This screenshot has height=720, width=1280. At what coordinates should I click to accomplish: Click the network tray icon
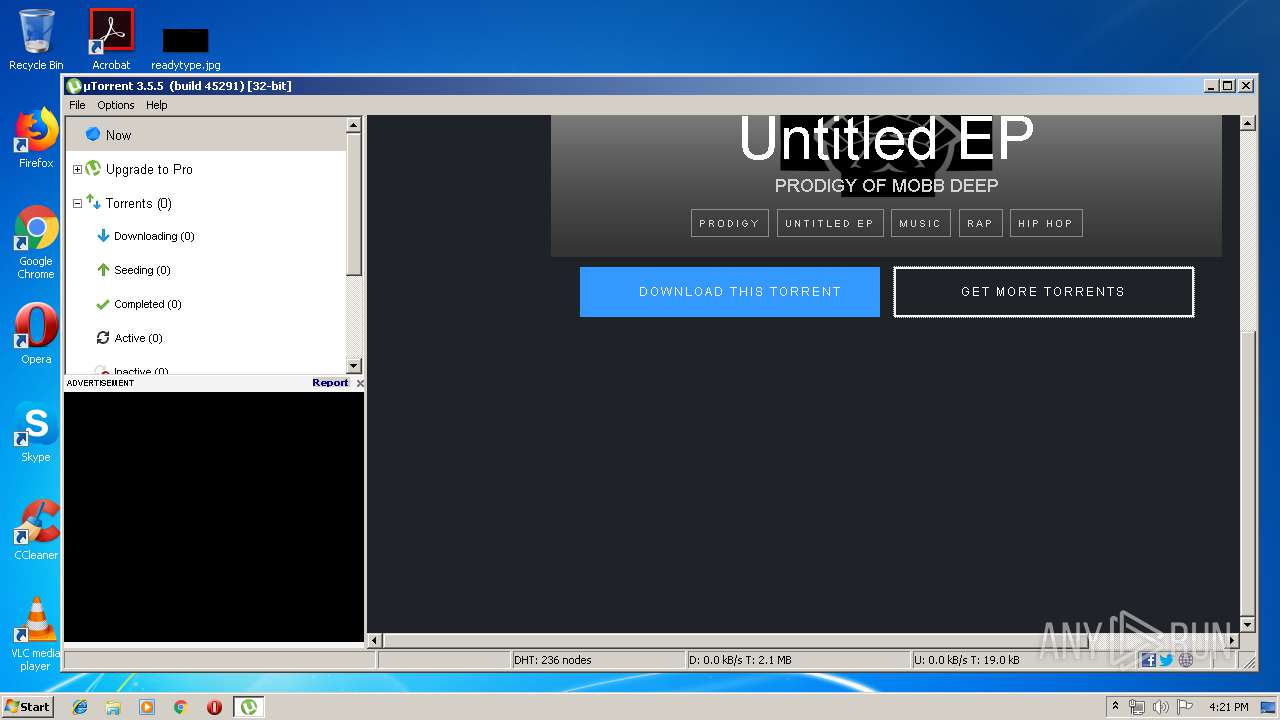pos(1137,707)
